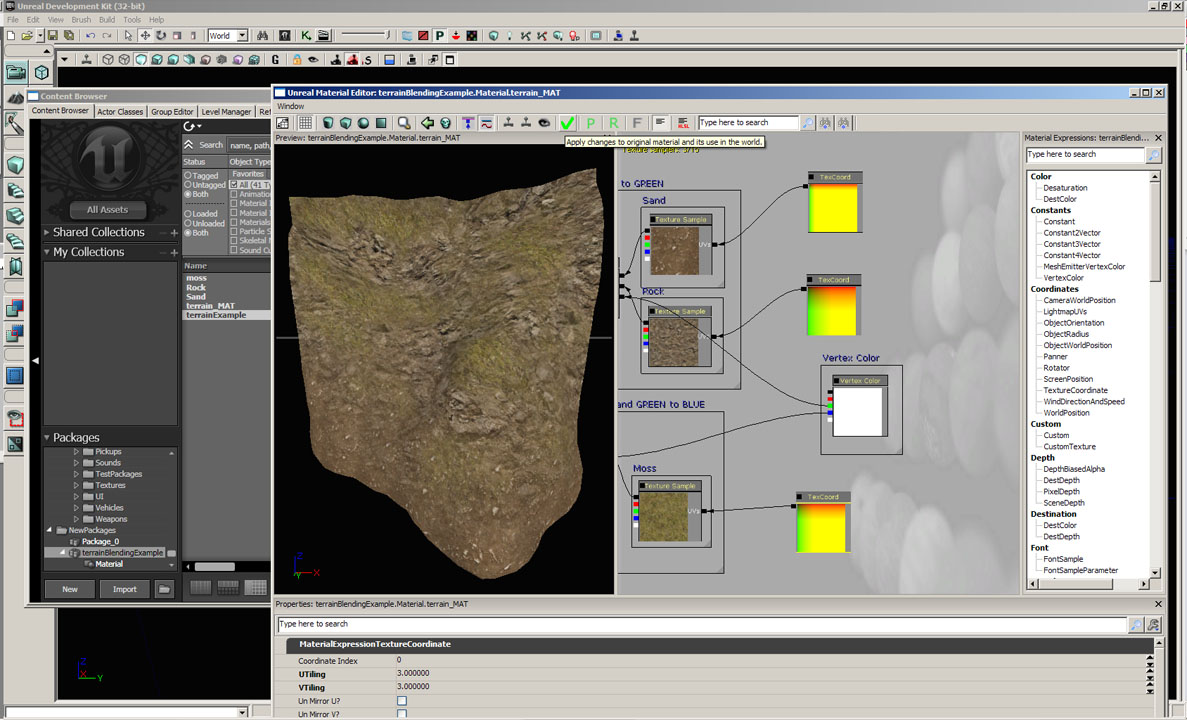The height and width of the screenshot is (720, 1187).
Task: Open the World coordinate system dropdown
Action: coord(242,36)
